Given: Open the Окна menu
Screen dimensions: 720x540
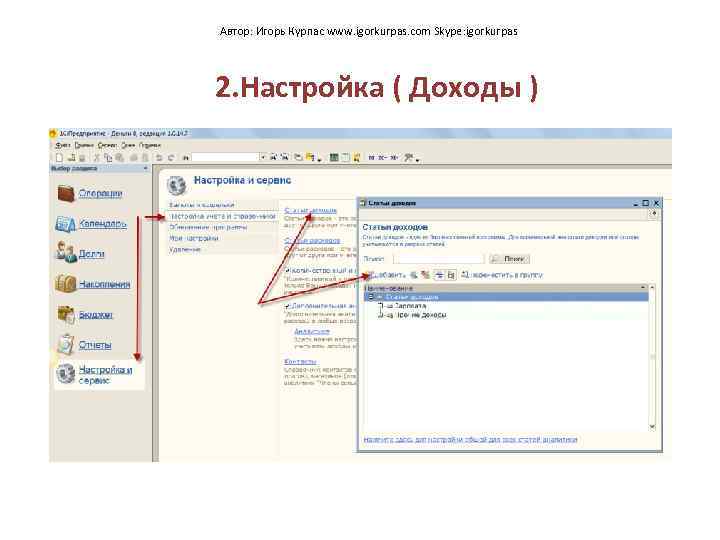Looking at the screenshot, I should (128, 145).
